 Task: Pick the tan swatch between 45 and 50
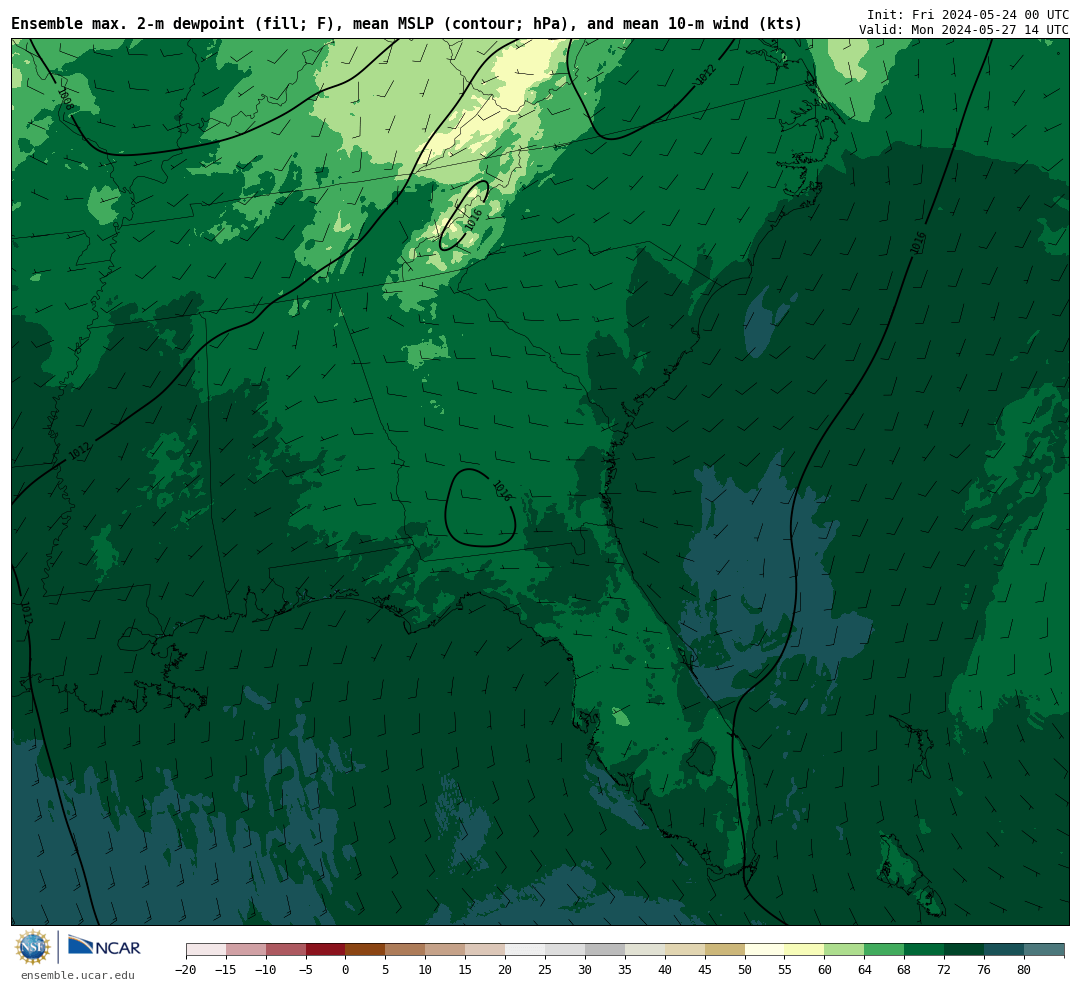tap(725, 950)
